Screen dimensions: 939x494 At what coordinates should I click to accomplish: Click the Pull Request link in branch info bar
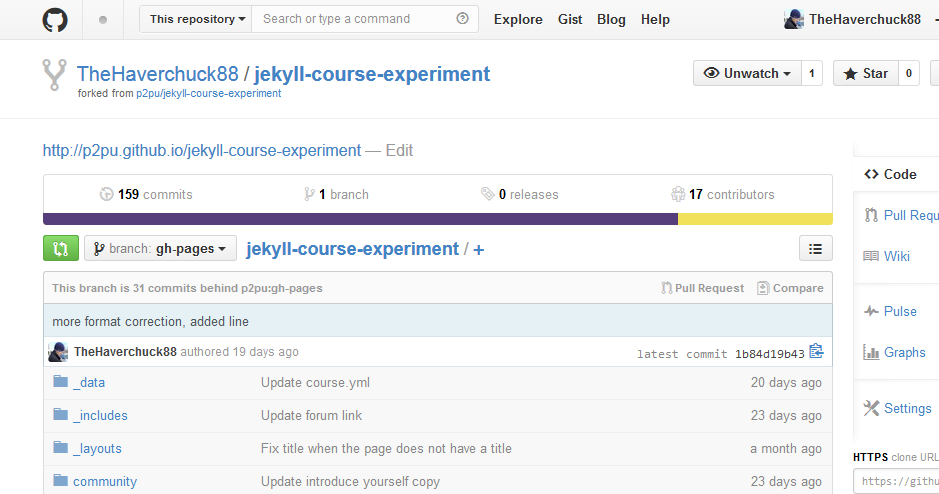(702, 288)
